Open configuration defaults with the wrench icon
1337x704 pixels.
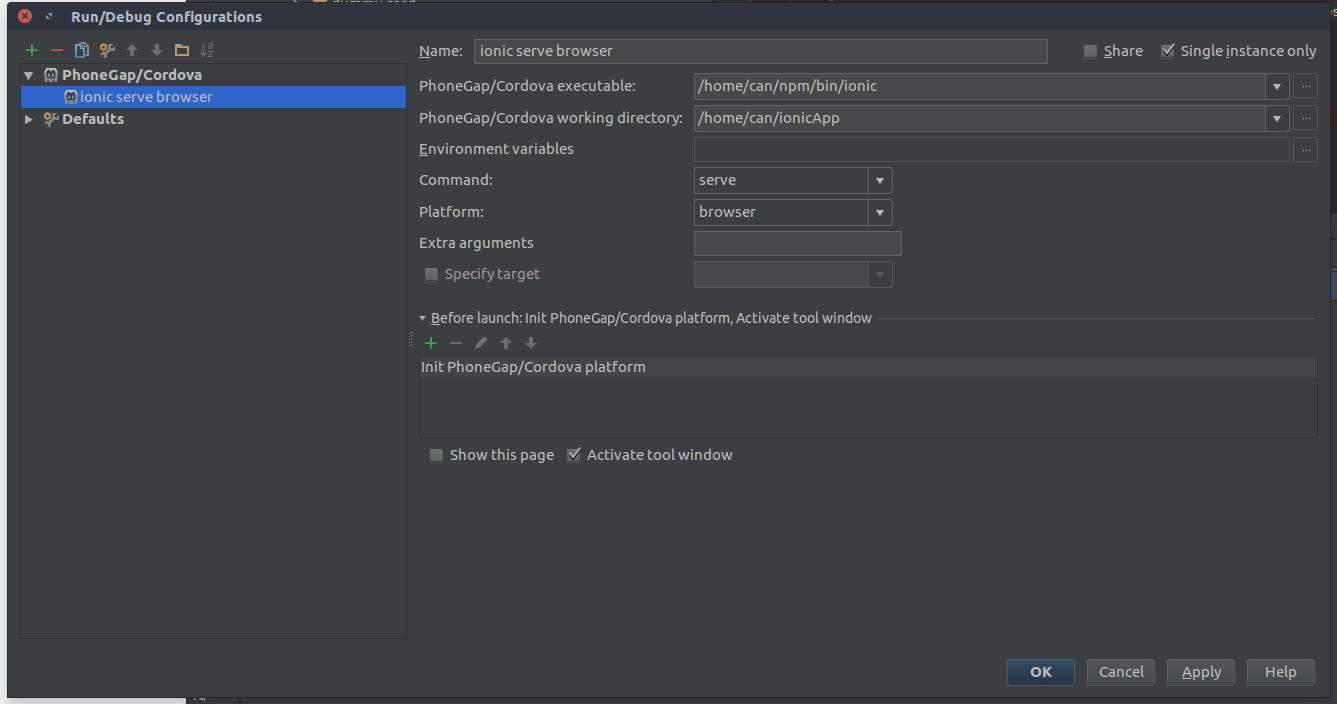coord(106,49)
